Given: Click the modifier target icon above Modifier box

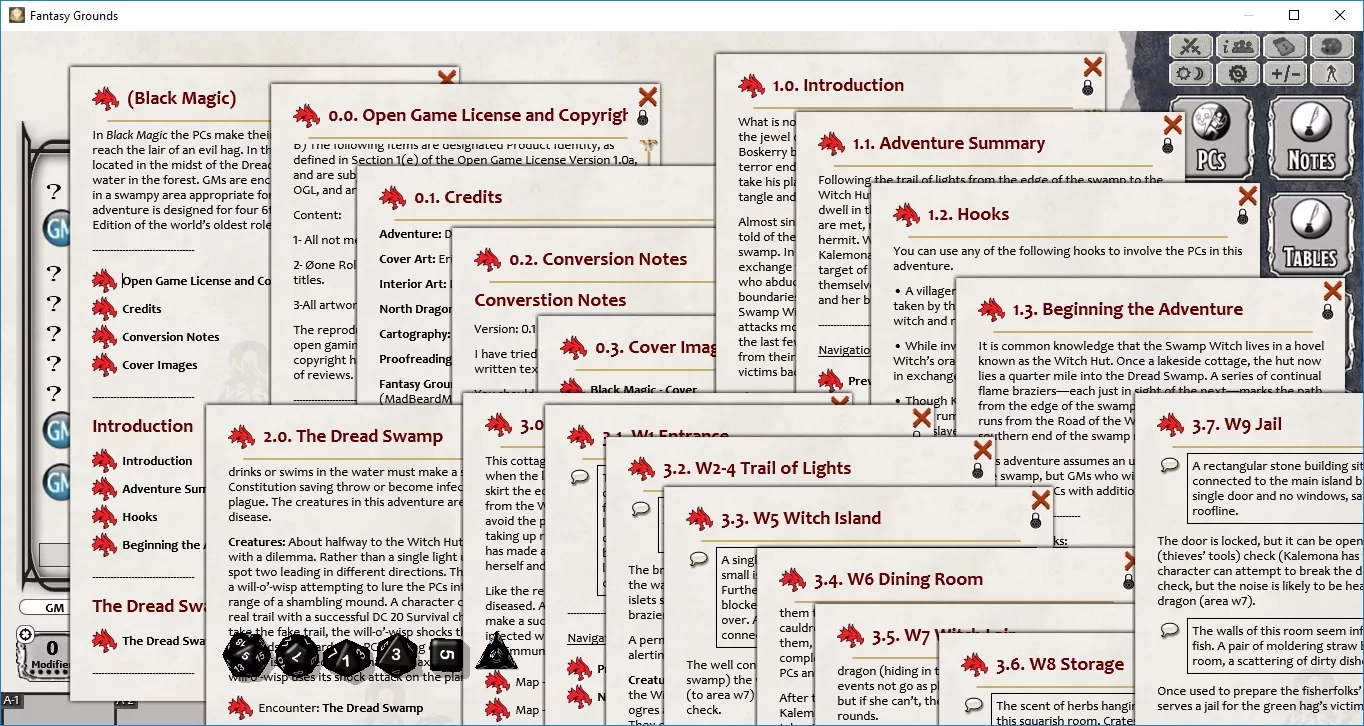Looking at the screenshot, I should [x=26, y=633].
